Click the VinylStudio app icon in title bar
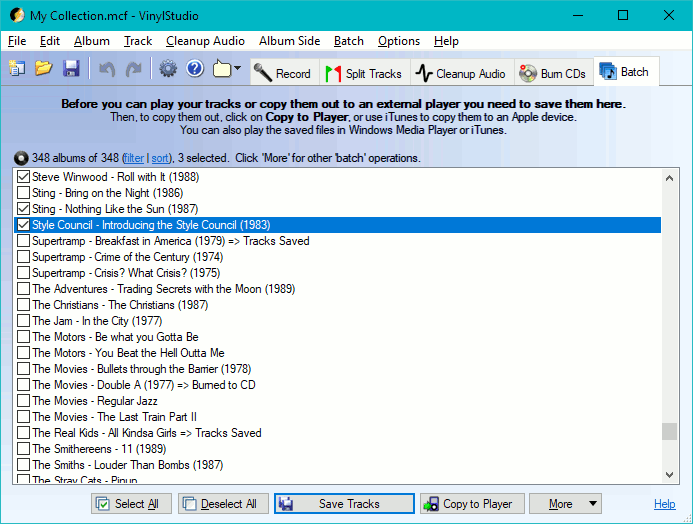 click(x=17, y=15)
